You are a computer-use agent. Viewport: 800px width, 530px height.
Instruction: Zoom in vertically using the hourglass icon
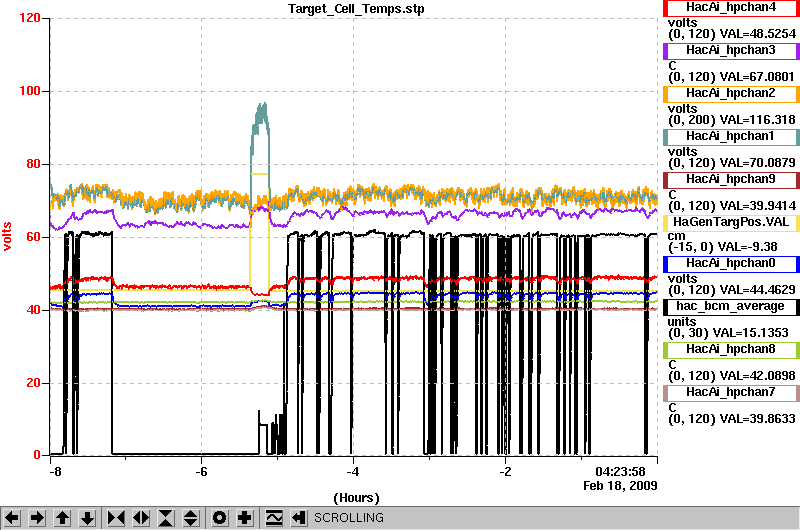(x=166, y=518)
